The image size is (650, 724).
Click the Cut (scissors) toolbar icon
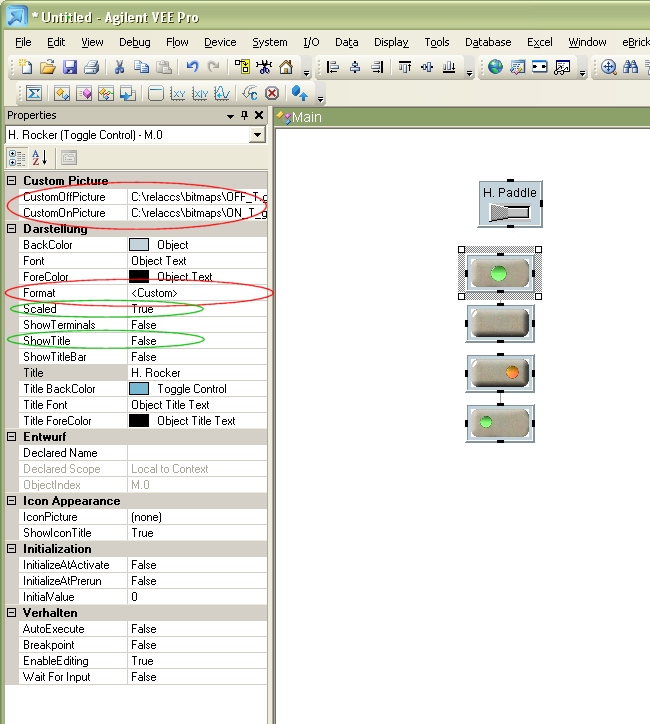coord(119,68)
